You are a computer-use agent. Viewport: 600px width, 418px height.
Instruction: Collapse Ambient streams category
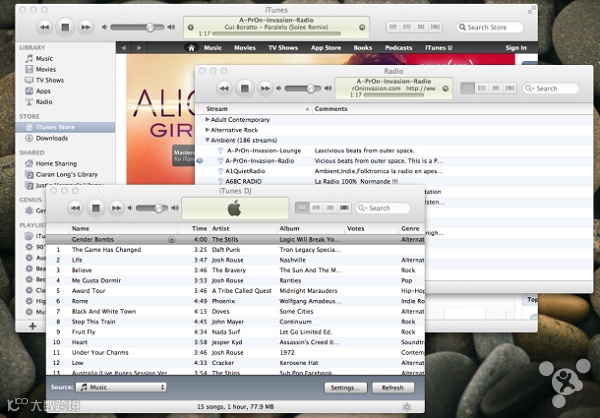(x=207, y=140)
